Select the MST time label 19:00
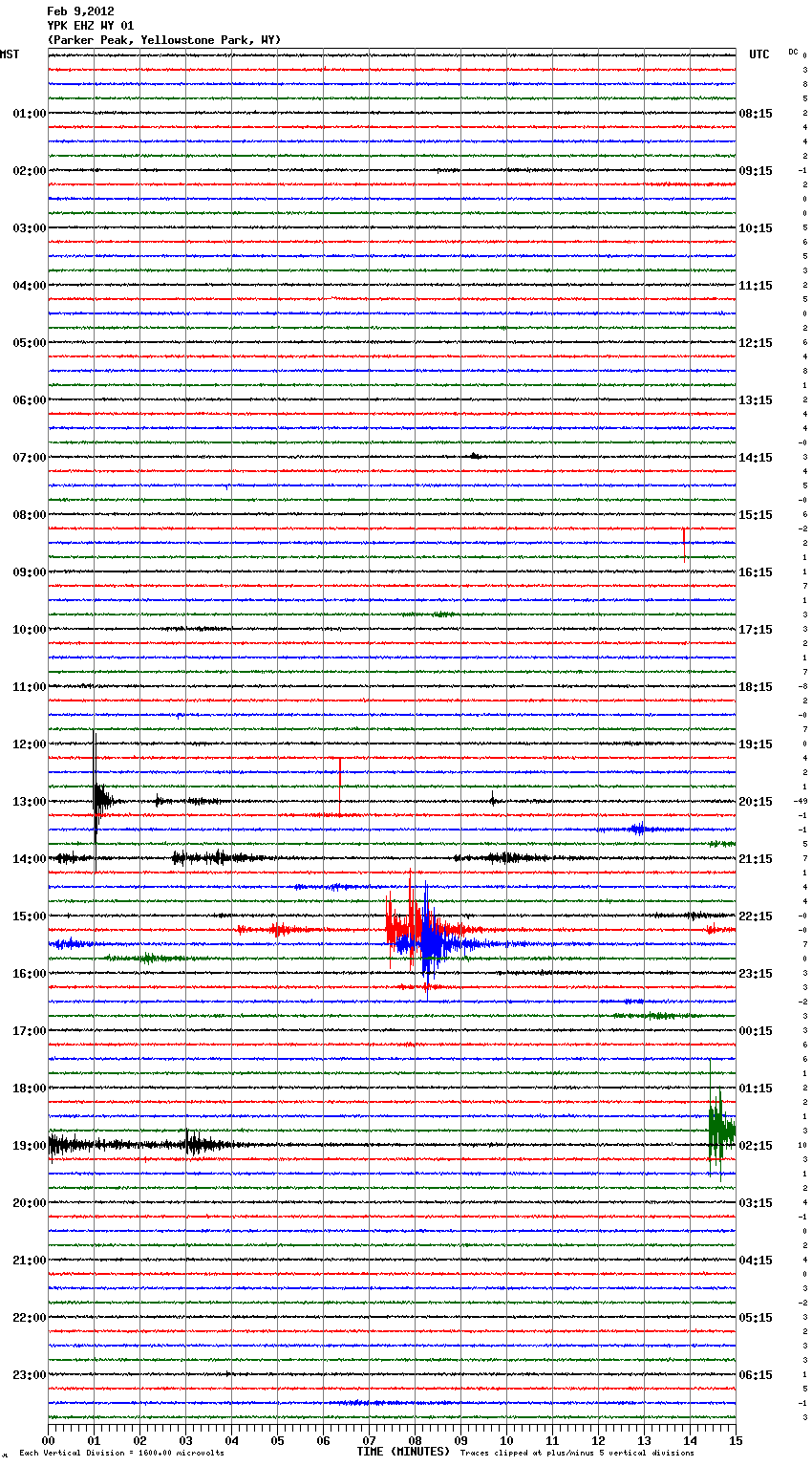The width and height of the screenshot is (812, 1466). point(30,1146)
